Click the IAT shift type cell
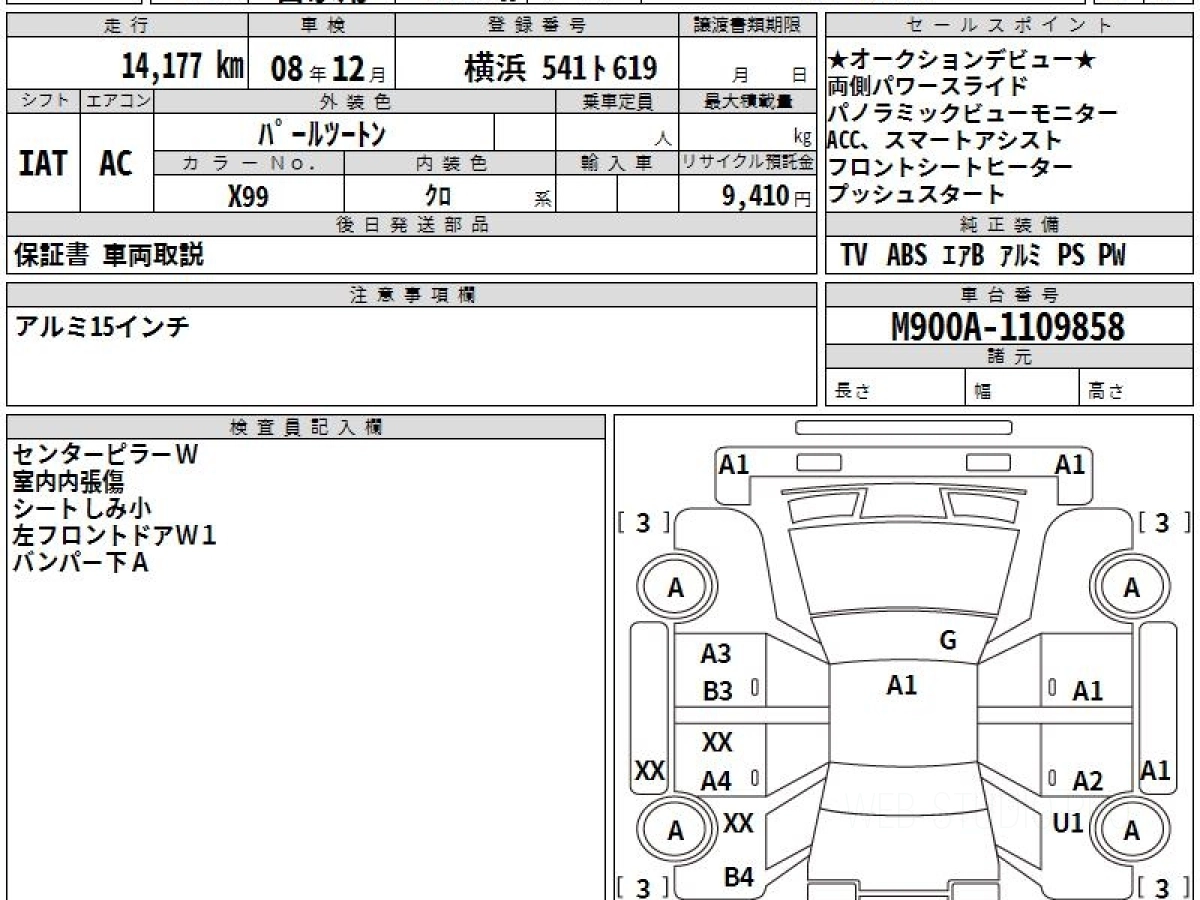Image resolution: width=1200 pixels, height=900 pixels. click(x=43, y=164)
